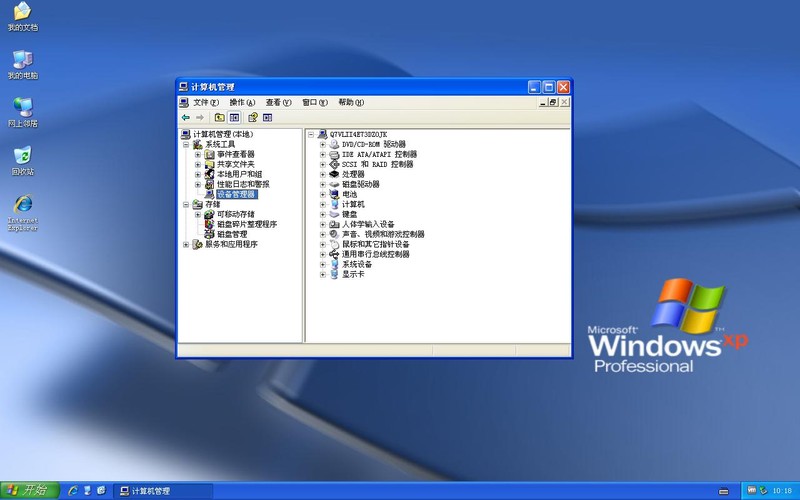Click the 共享文件夹 folder icon
This screenshot has height=500, width=800.
209,164
